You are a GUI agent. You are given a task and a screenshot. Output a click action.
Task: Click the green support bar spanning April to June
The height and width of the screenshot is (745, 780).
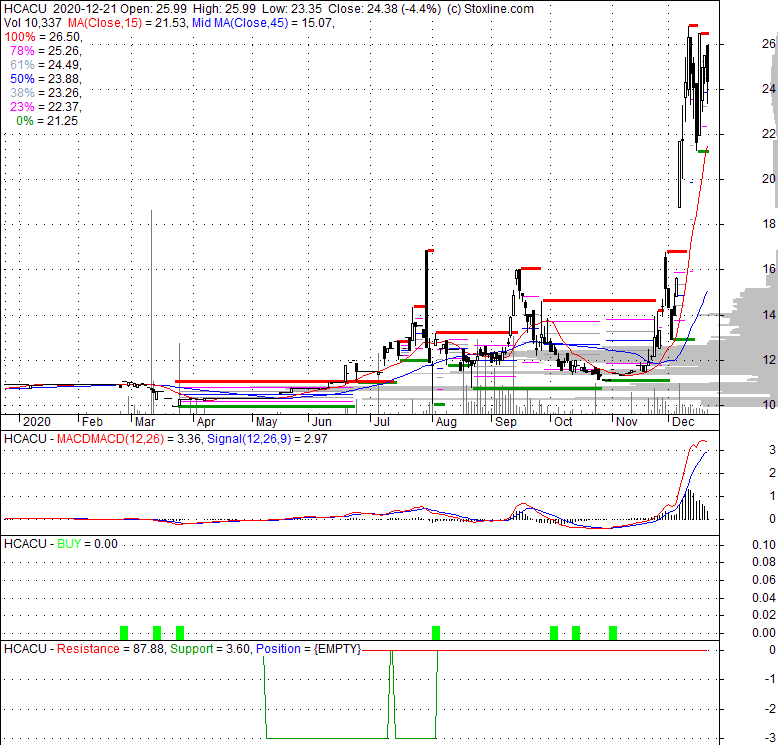click(267, 406)
